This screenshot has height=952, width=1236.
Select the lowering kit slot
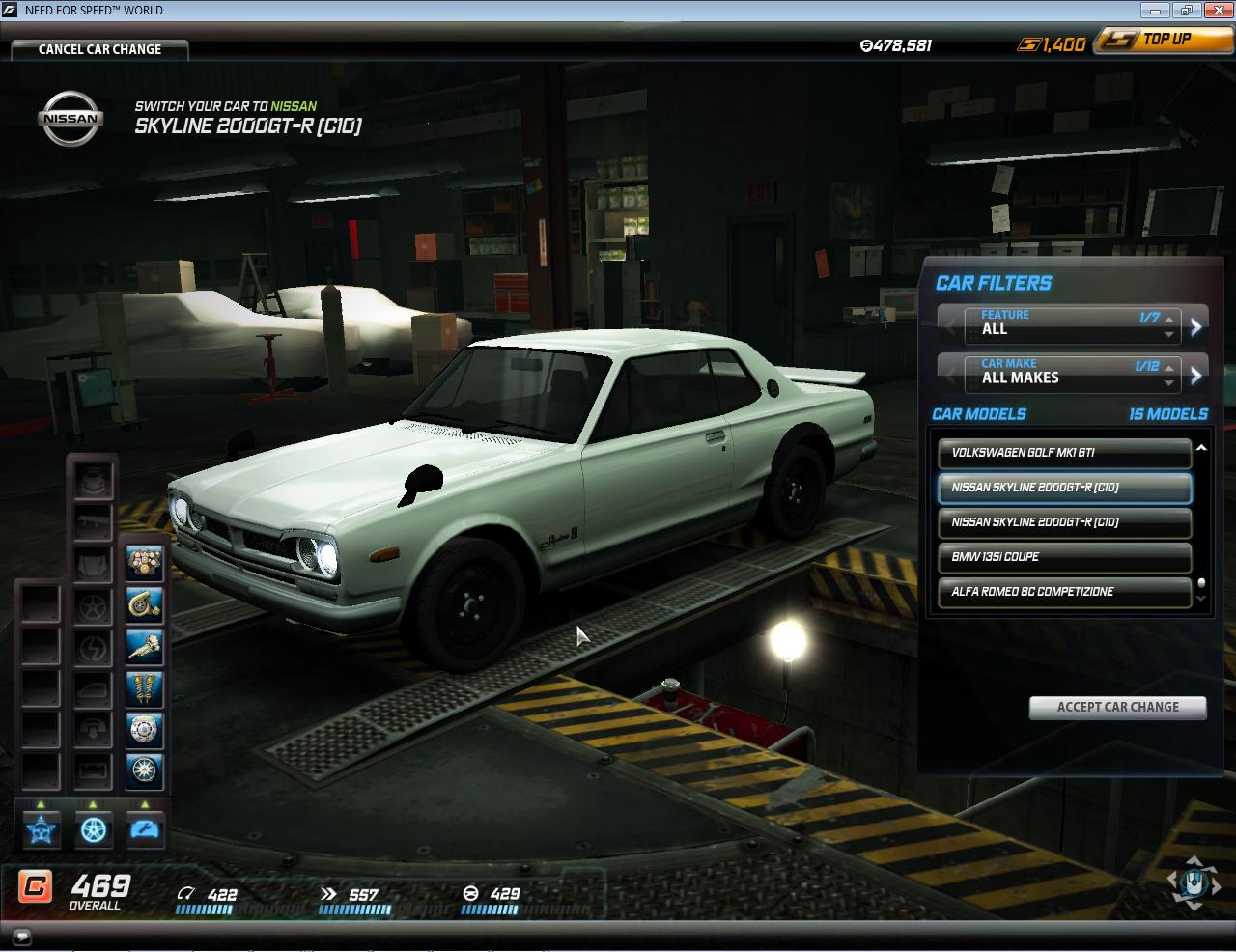tap(94, 731)
